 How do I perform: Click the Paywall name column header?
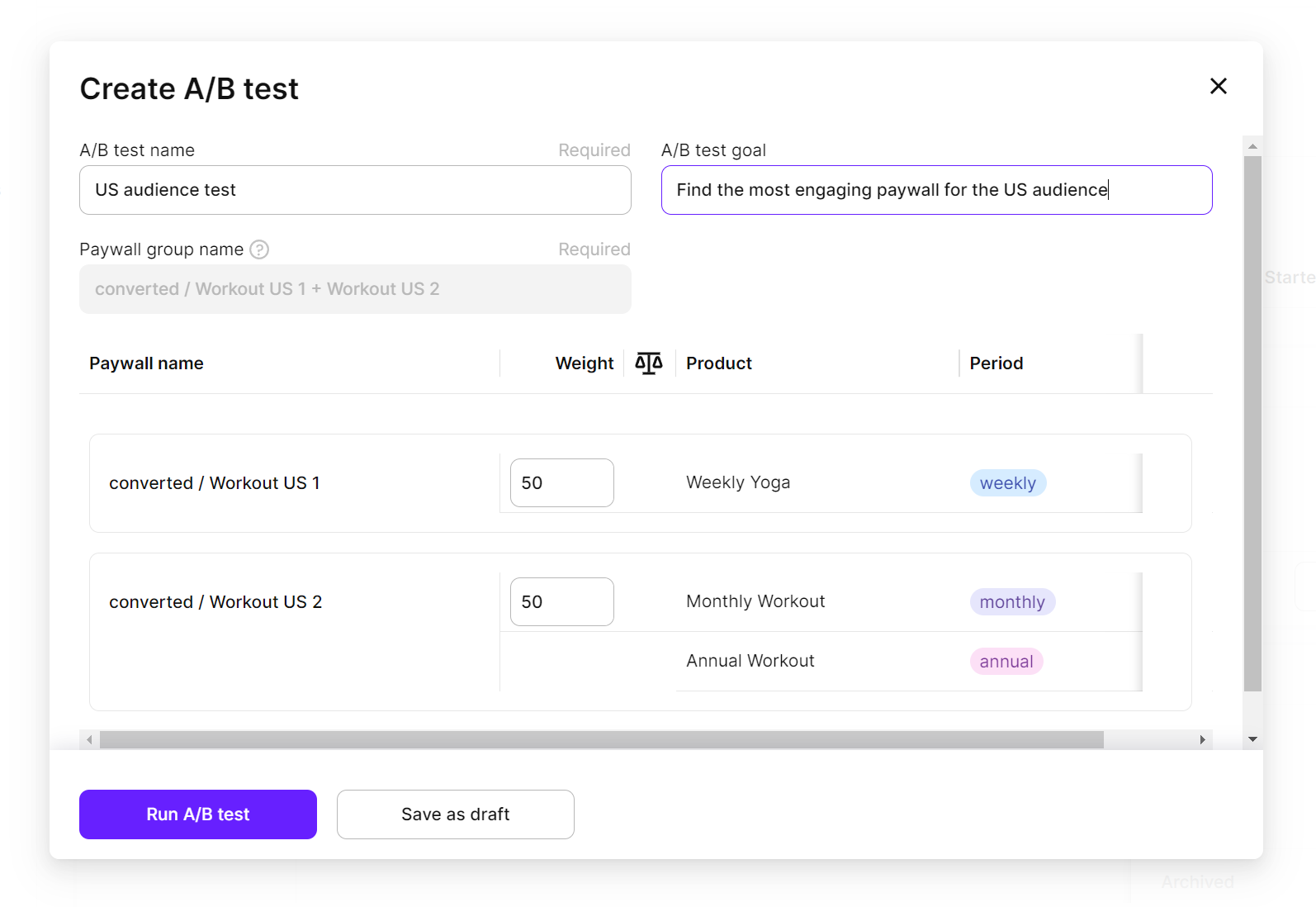click(146, 363)
